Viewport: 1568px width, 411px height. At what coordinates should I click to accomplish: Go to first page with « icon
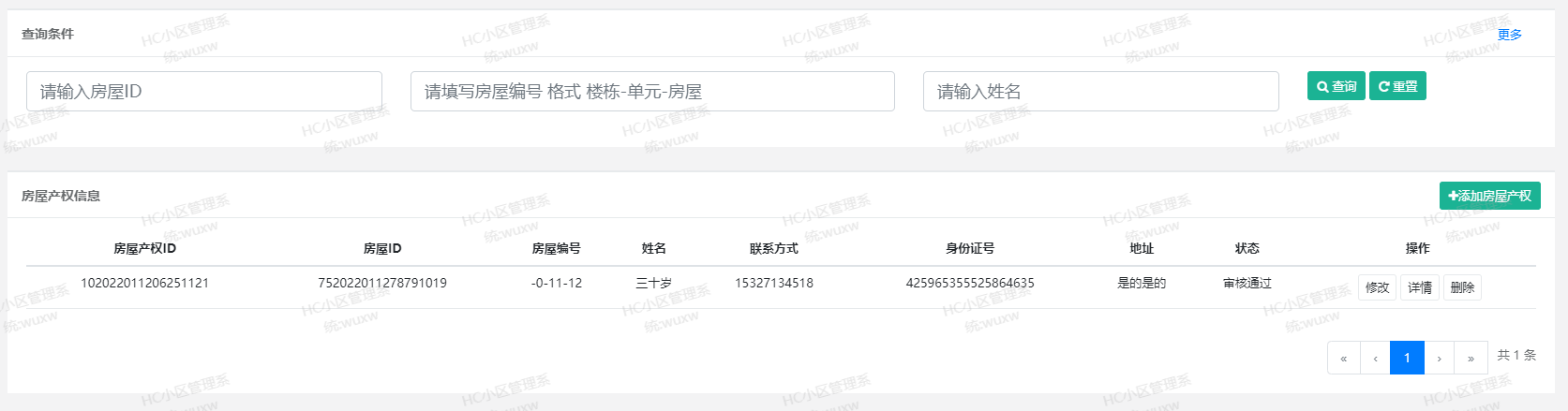(1343, 358)
